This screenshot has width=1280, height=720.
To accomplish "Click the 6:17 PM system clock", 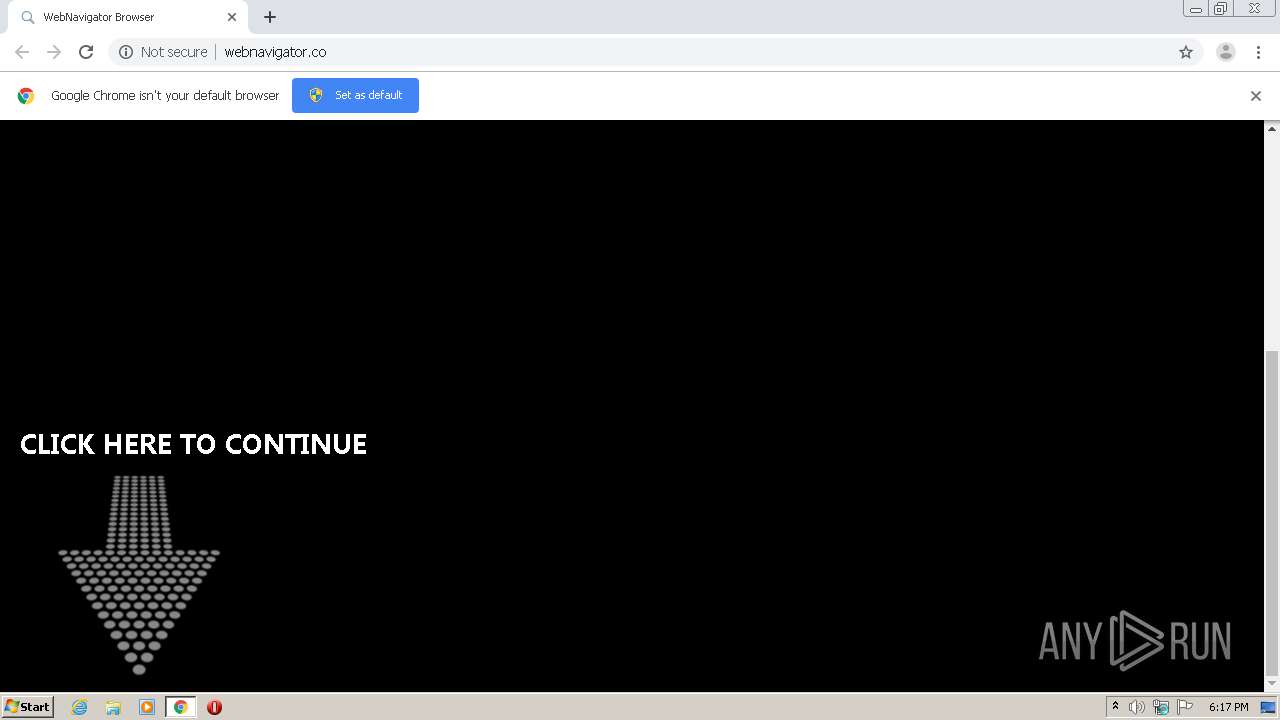I will click(1228, 707).
